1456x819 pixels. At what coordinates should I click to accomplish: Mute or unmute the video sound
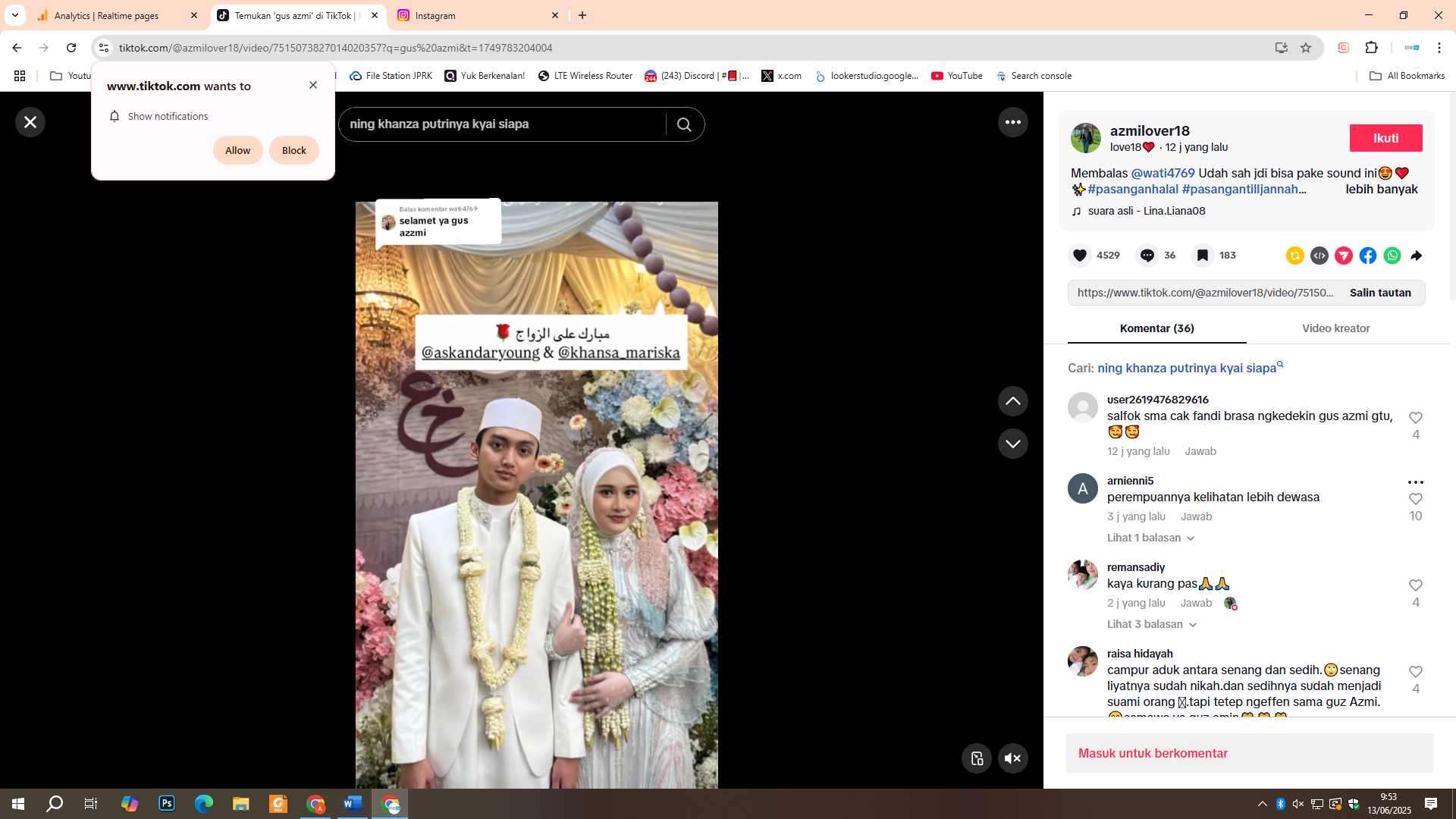1012,758
